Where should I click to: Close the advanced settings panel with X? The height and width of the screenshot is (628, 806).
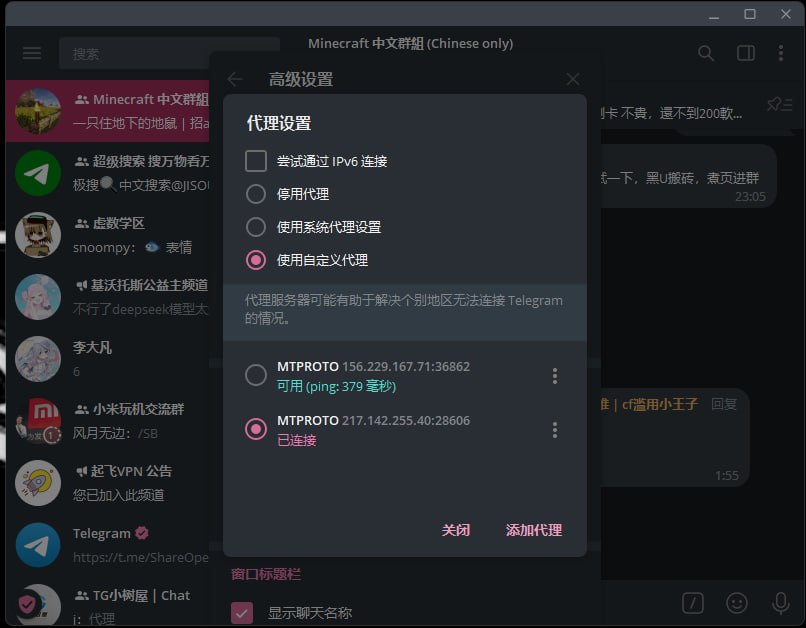point(573,79)
